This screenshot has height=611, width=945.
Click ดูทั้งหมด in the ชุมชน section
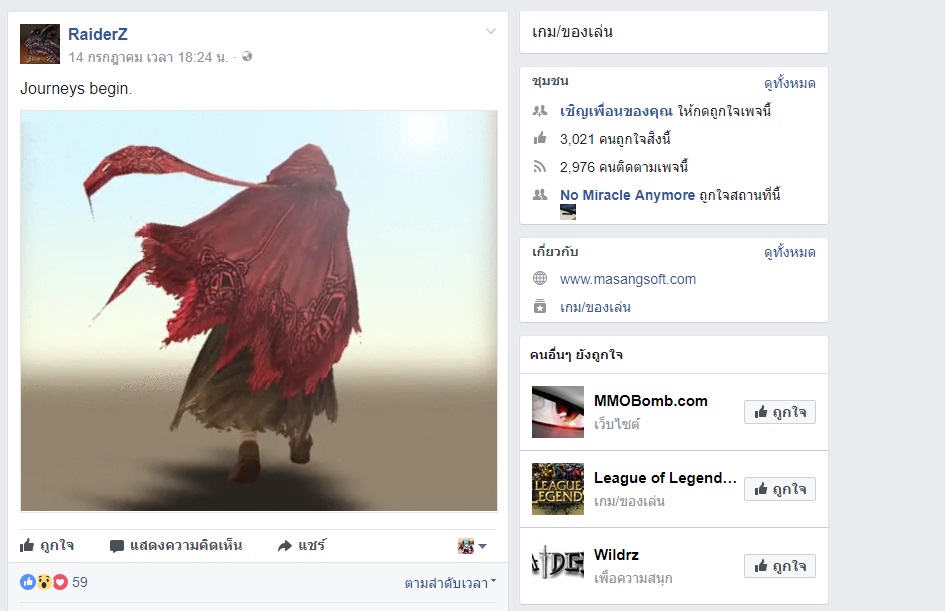click(x=789, y=84)
